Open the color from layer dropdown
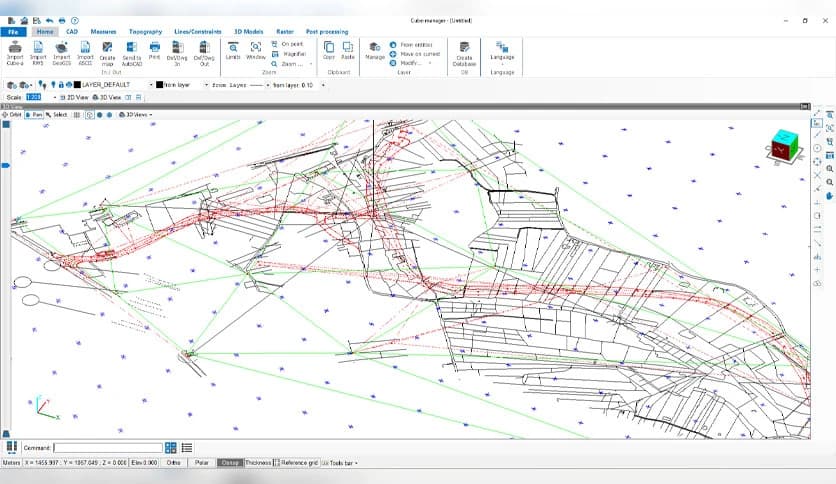The image size is (836, 484). click(x=206, y=85)
